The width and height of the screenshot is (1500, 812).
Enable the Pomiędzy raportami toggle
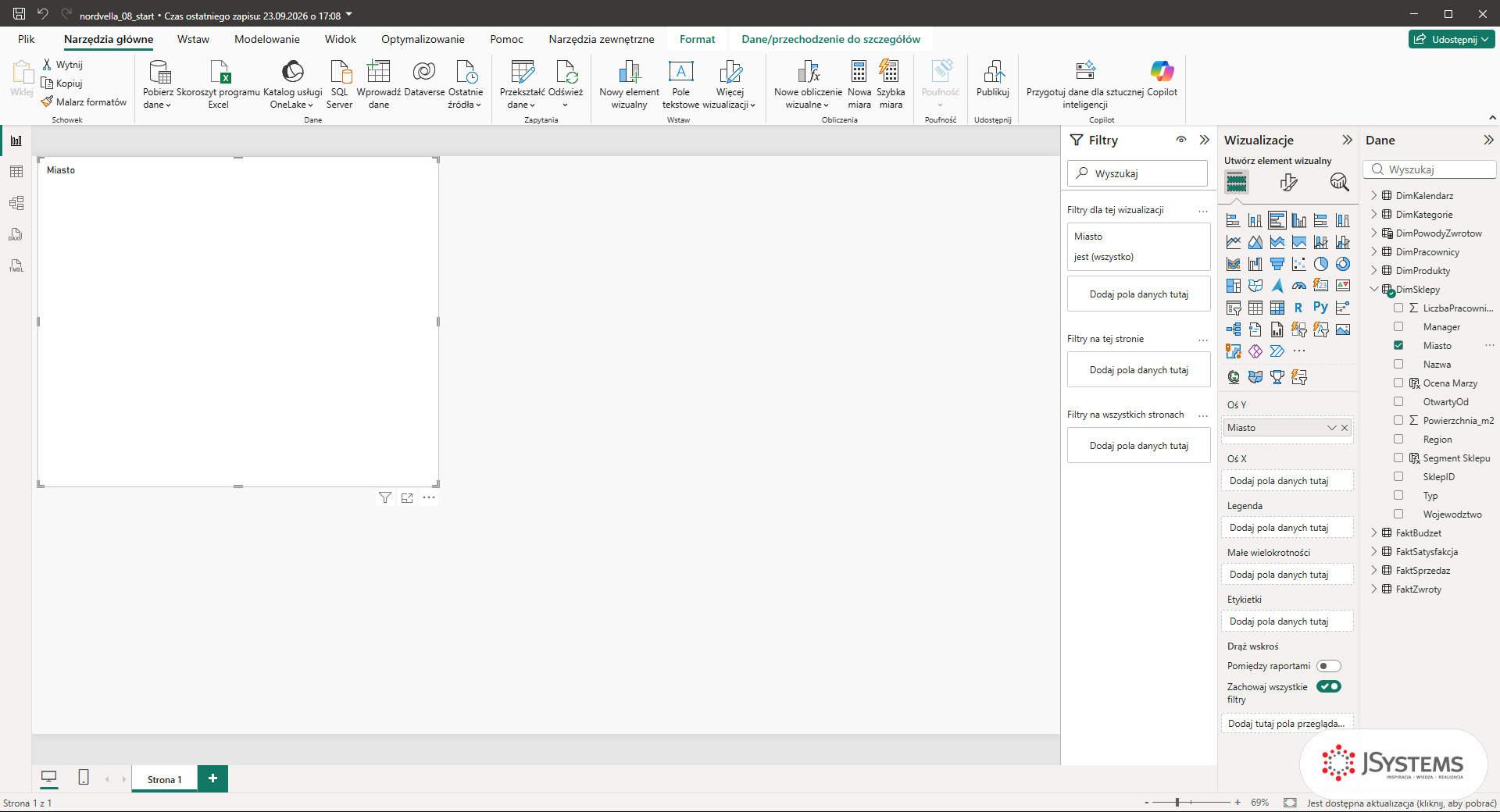coord(1329,666)
